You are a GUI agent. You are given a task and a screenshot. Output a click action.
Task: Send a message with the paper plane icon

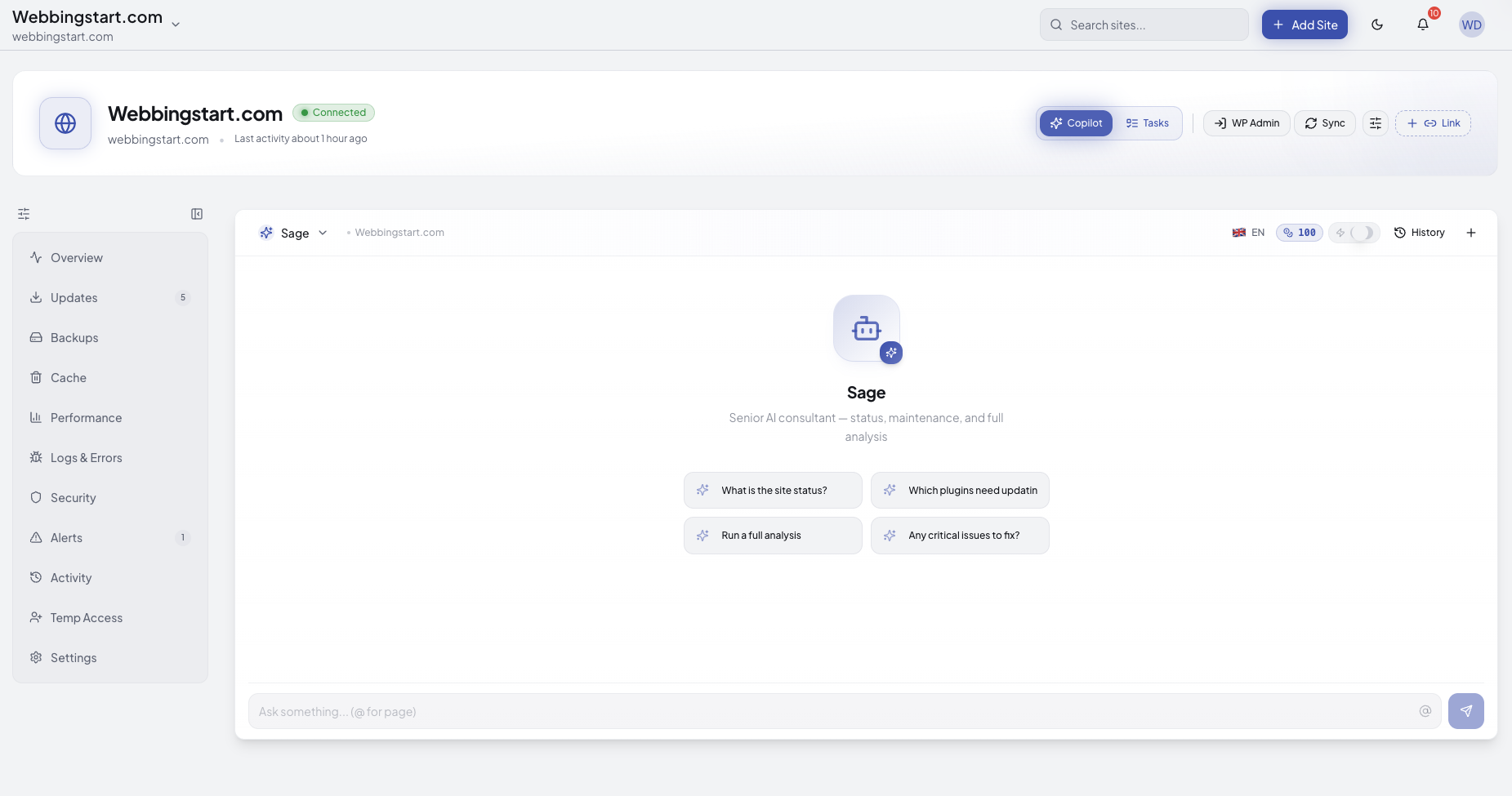tap(1467, 711)
